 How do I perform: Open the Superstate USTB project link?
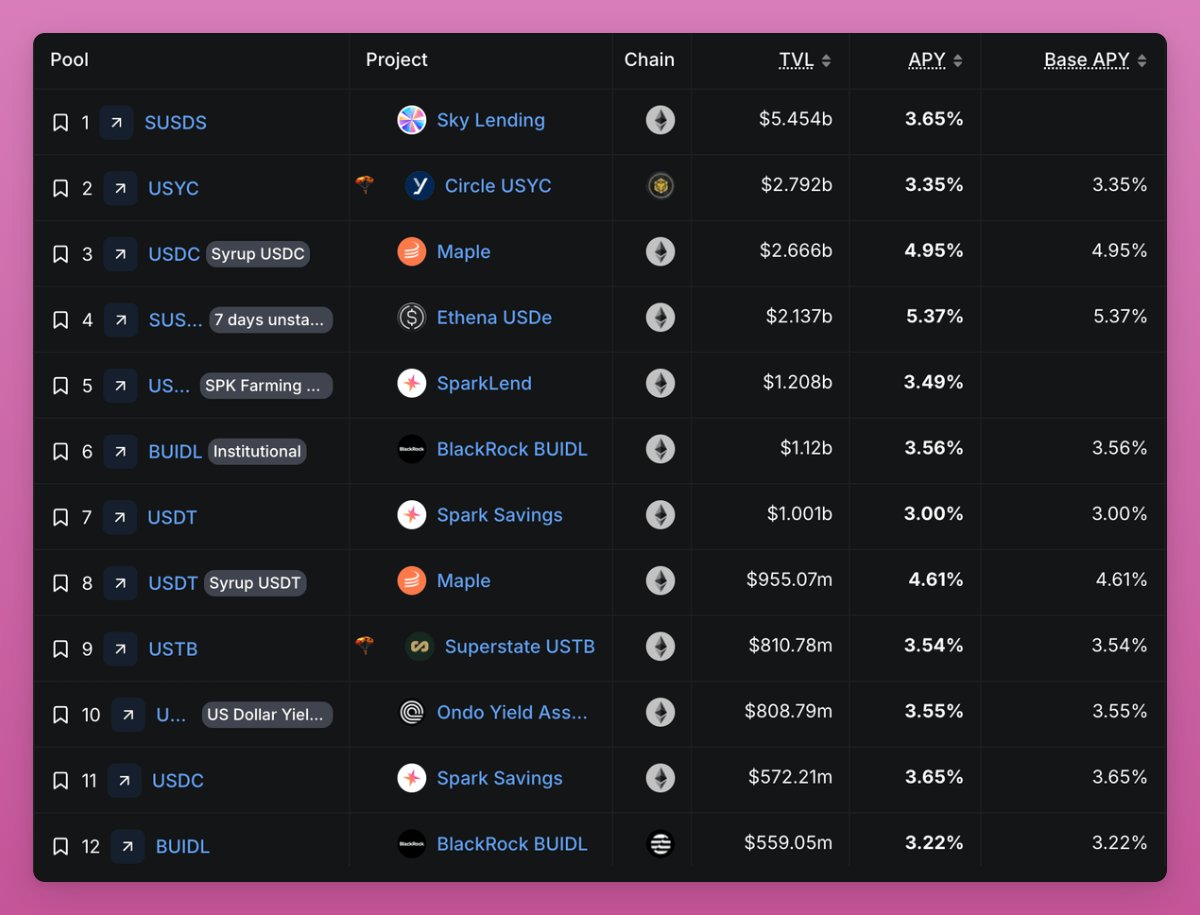[x=519, y=647]
